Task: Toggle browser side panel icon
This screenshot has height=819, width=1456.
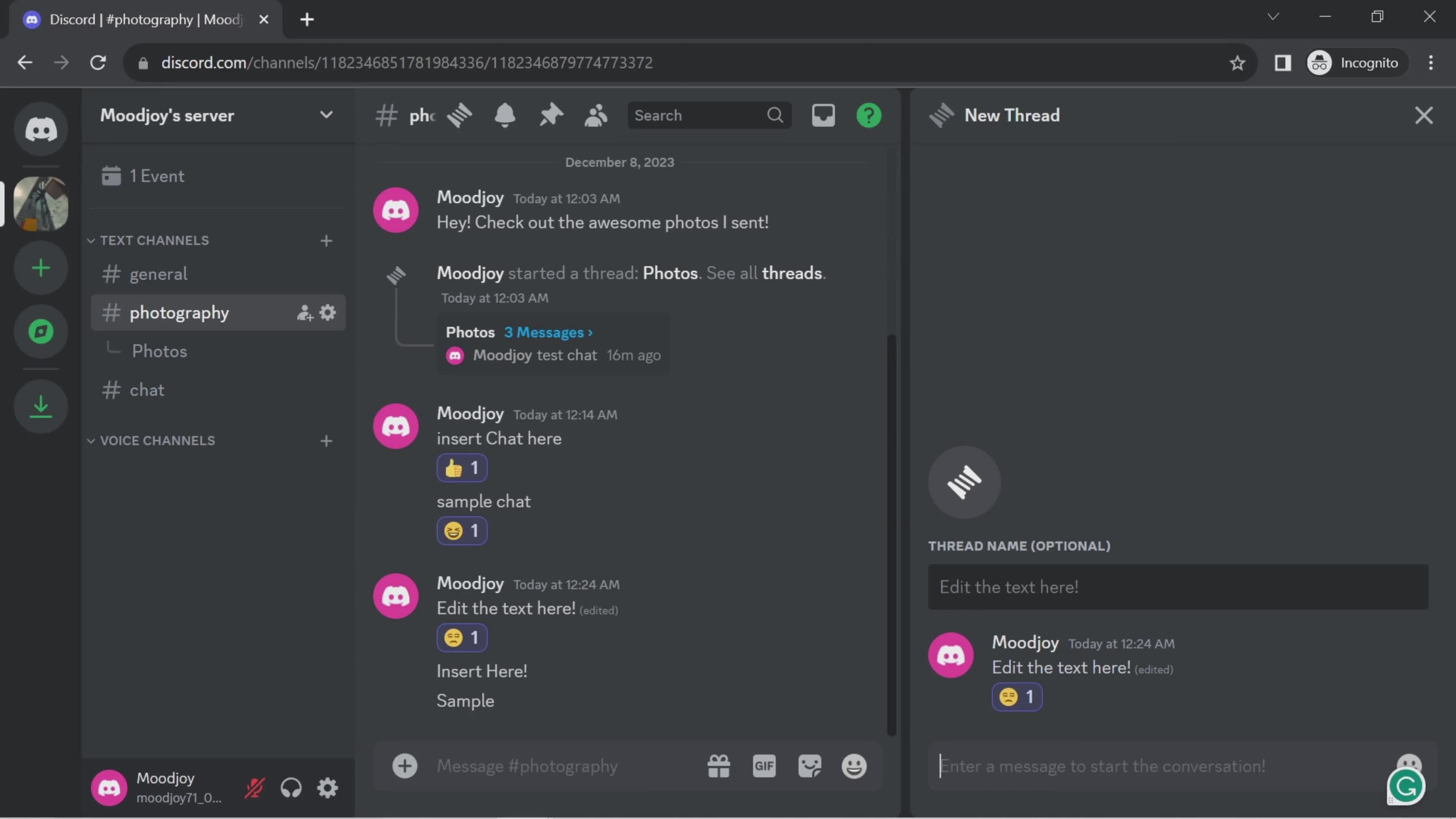Action: [x=1282, y=62]
